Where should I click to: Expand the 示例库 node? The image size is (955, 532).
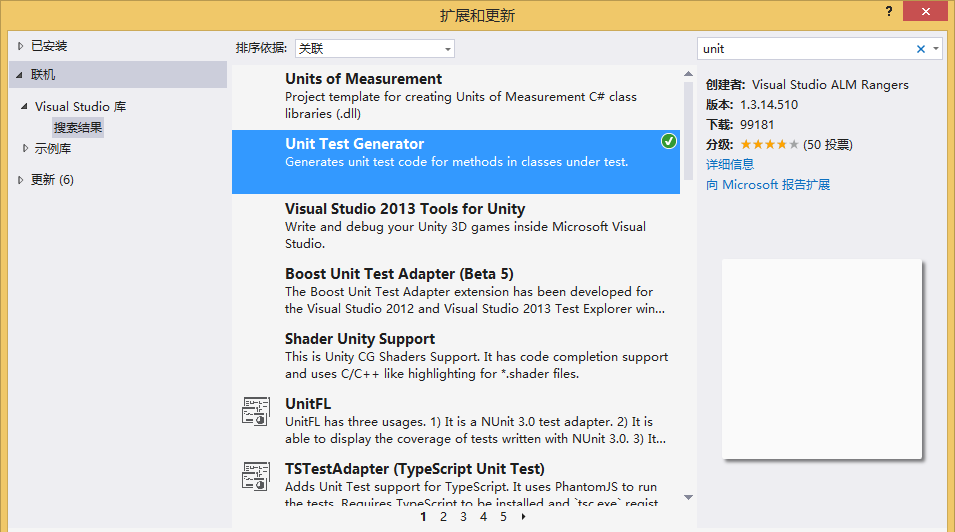coord(25,148)
